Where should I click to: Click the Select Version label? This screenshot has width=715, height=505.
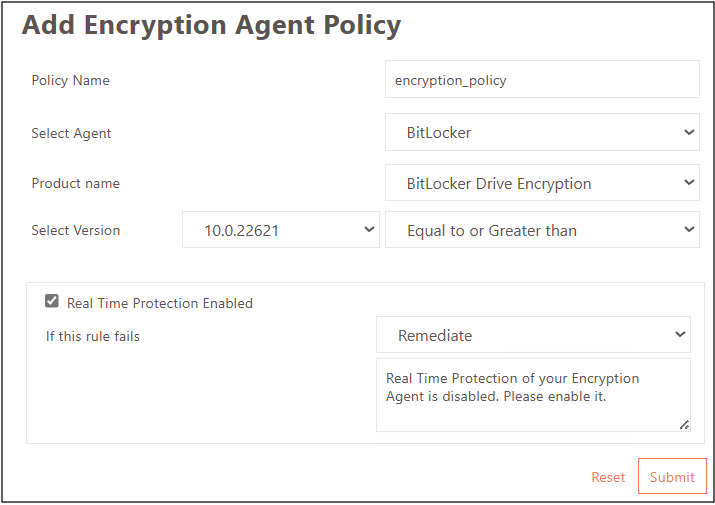(x=76, y=230)
